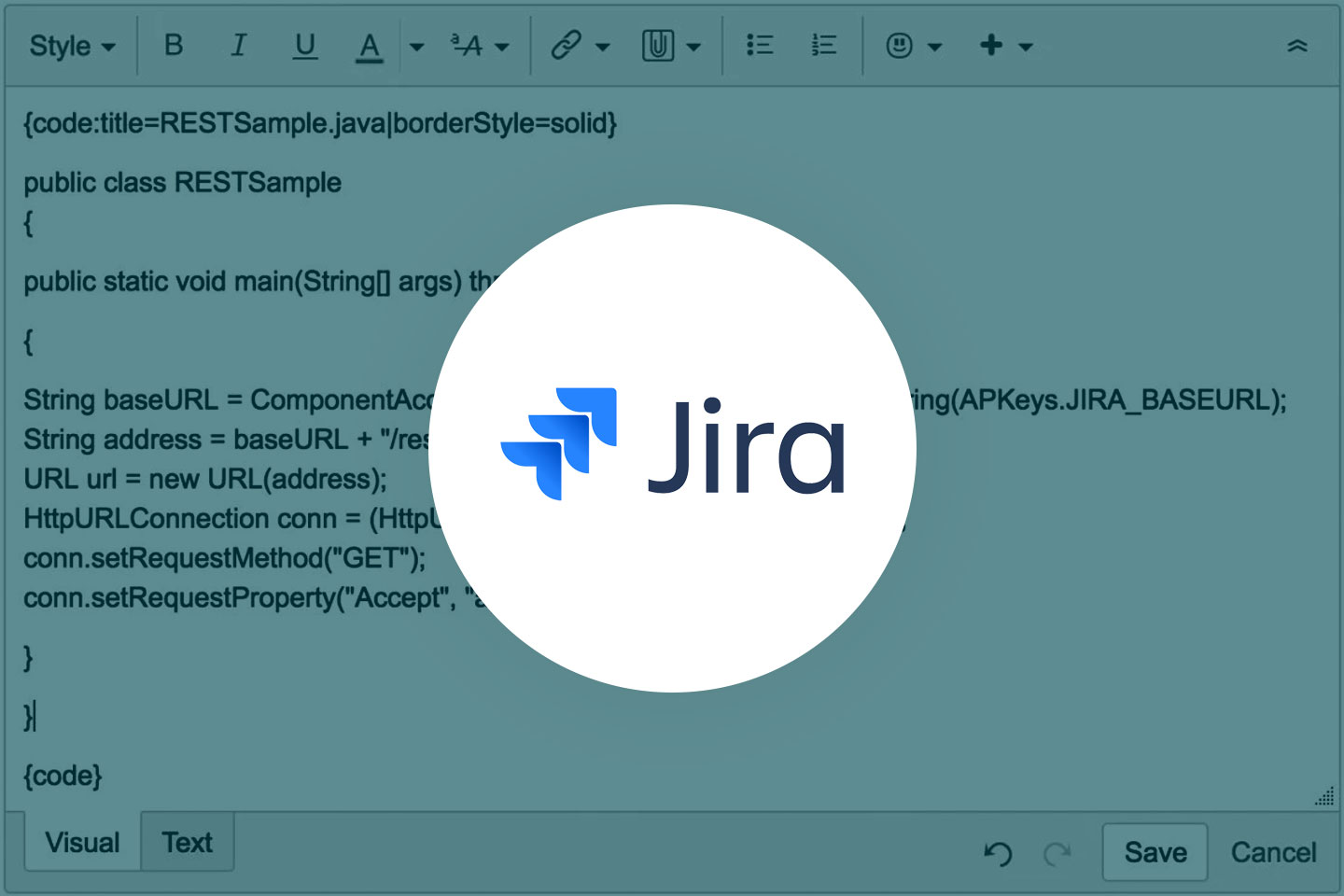Open the Style dropdown

pos(70,45)
